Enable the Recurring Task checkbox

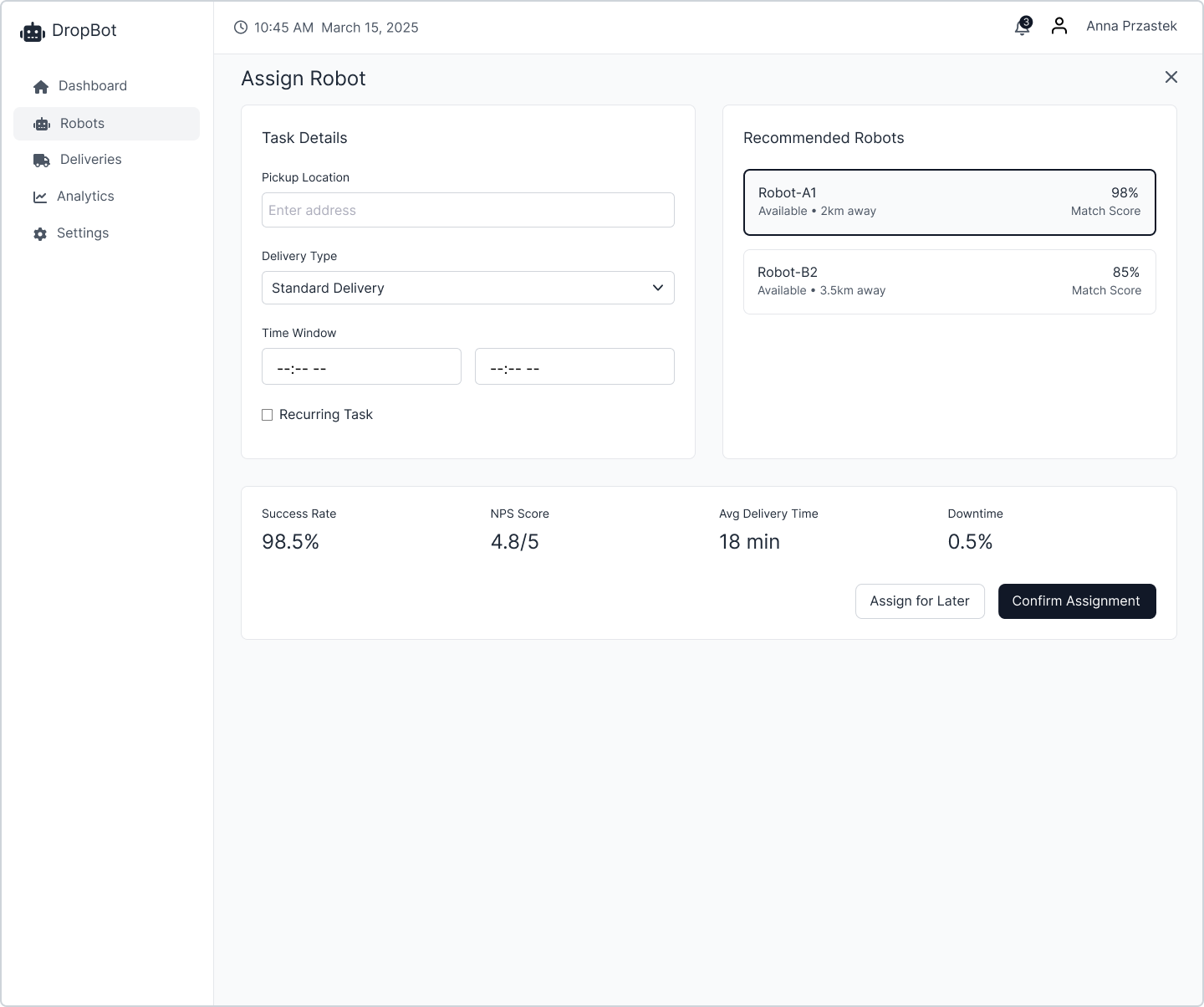268,415
